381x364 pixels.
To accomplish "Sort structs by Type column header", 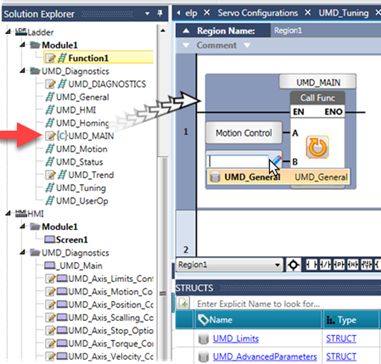I will (350, 320).
